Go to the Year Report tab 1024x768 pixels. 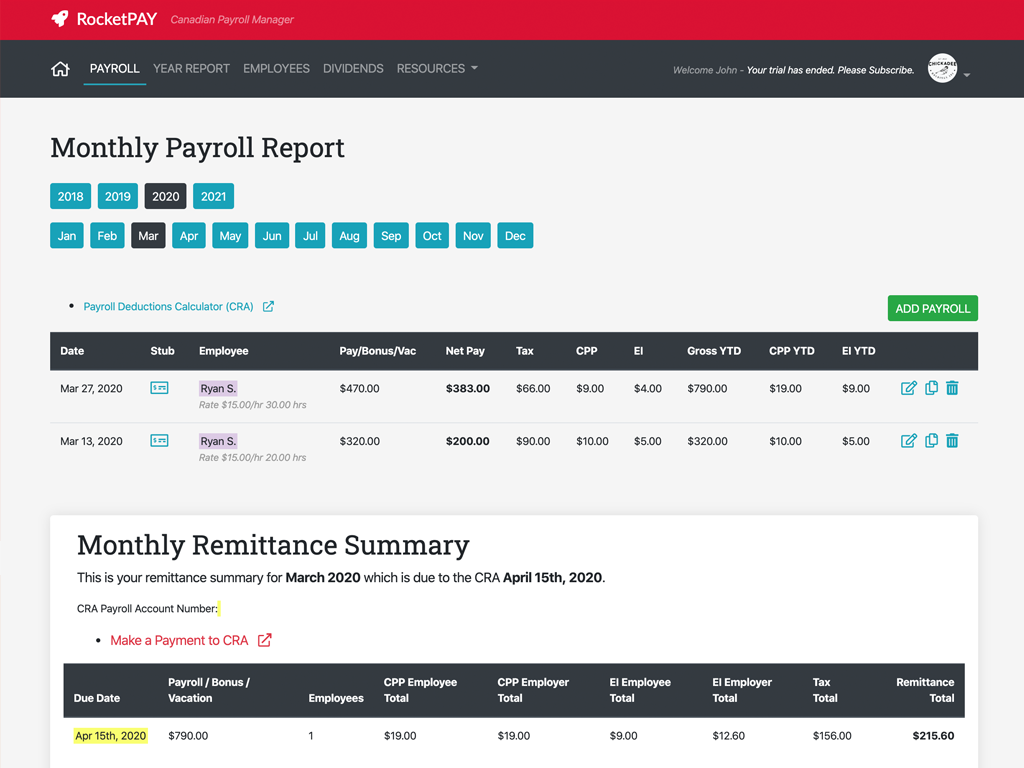191,69
